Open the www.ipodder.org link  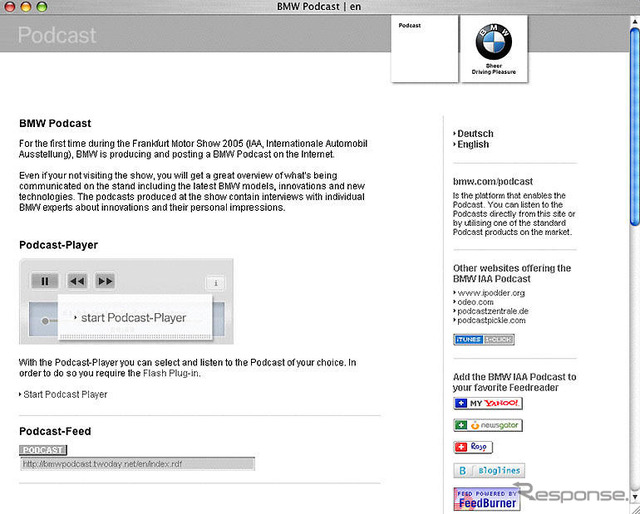(491, 293)
